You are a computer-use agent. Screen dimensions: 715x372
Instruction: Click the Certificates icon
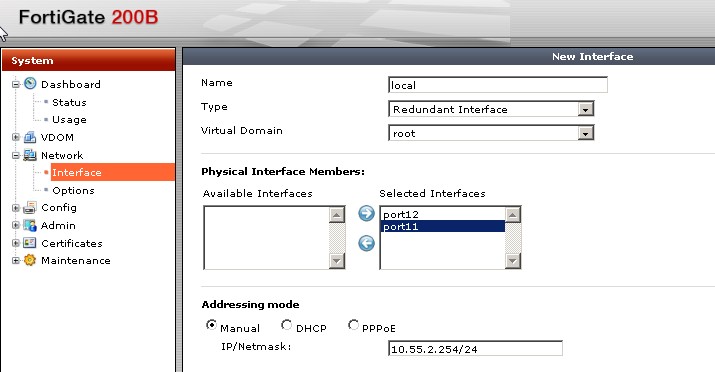coord(30,243)
